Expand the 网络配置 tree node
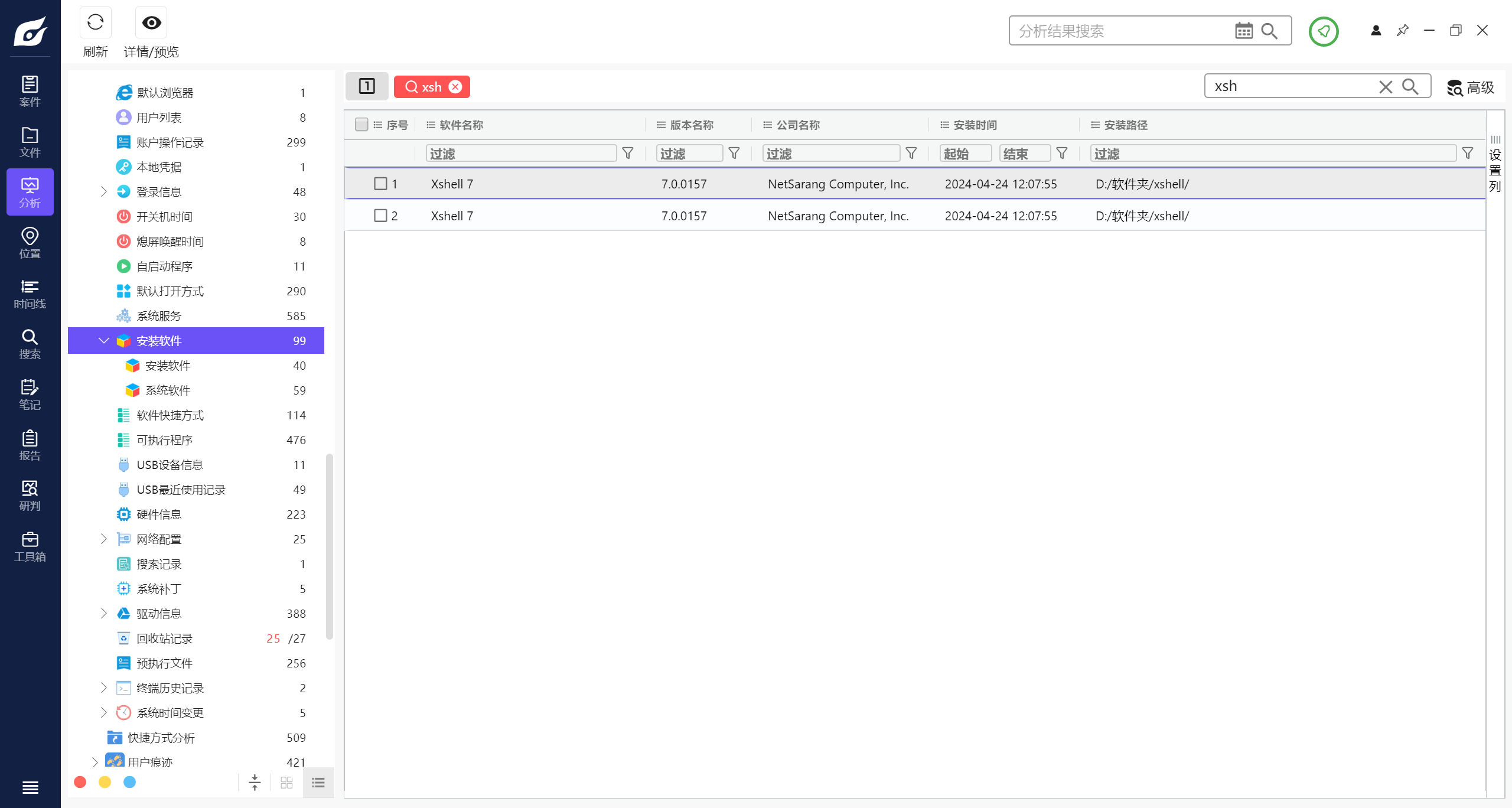The width and height of the screenshot is (1512, 808). tap(104, 539)
